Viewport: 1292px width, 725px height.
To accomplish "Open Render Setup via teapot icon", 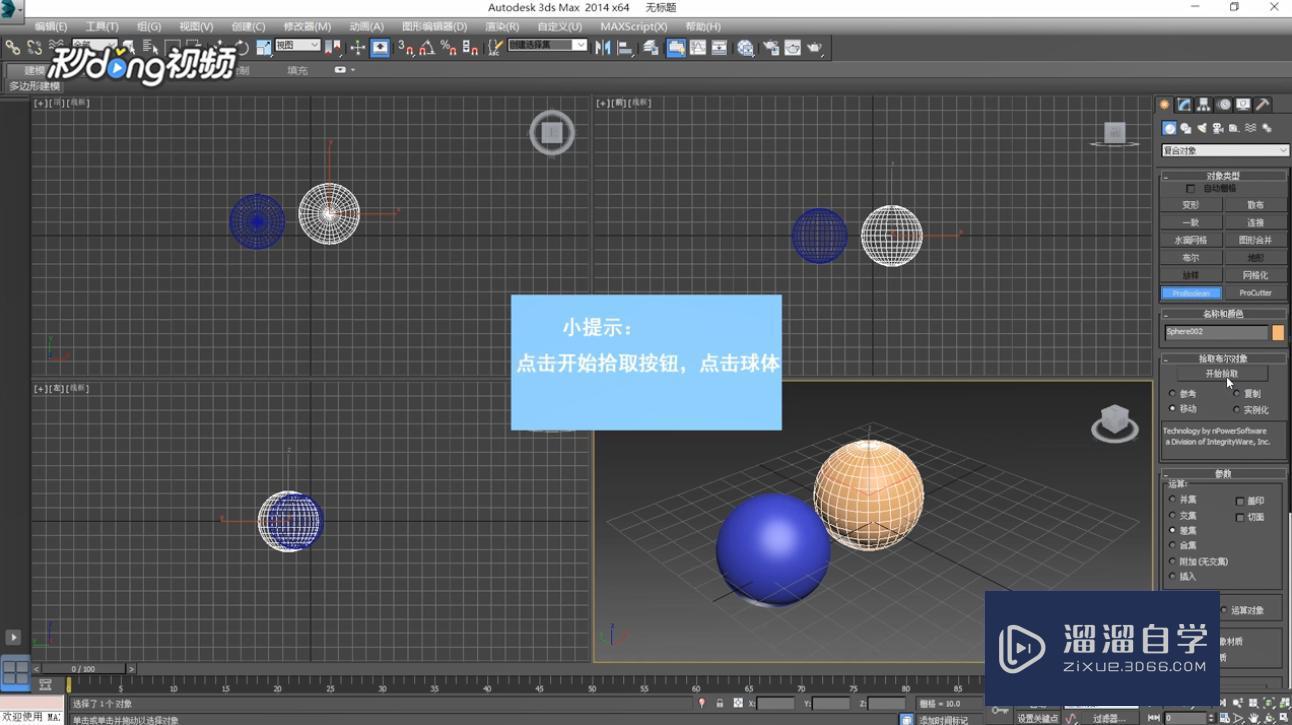I will [772, 47].
